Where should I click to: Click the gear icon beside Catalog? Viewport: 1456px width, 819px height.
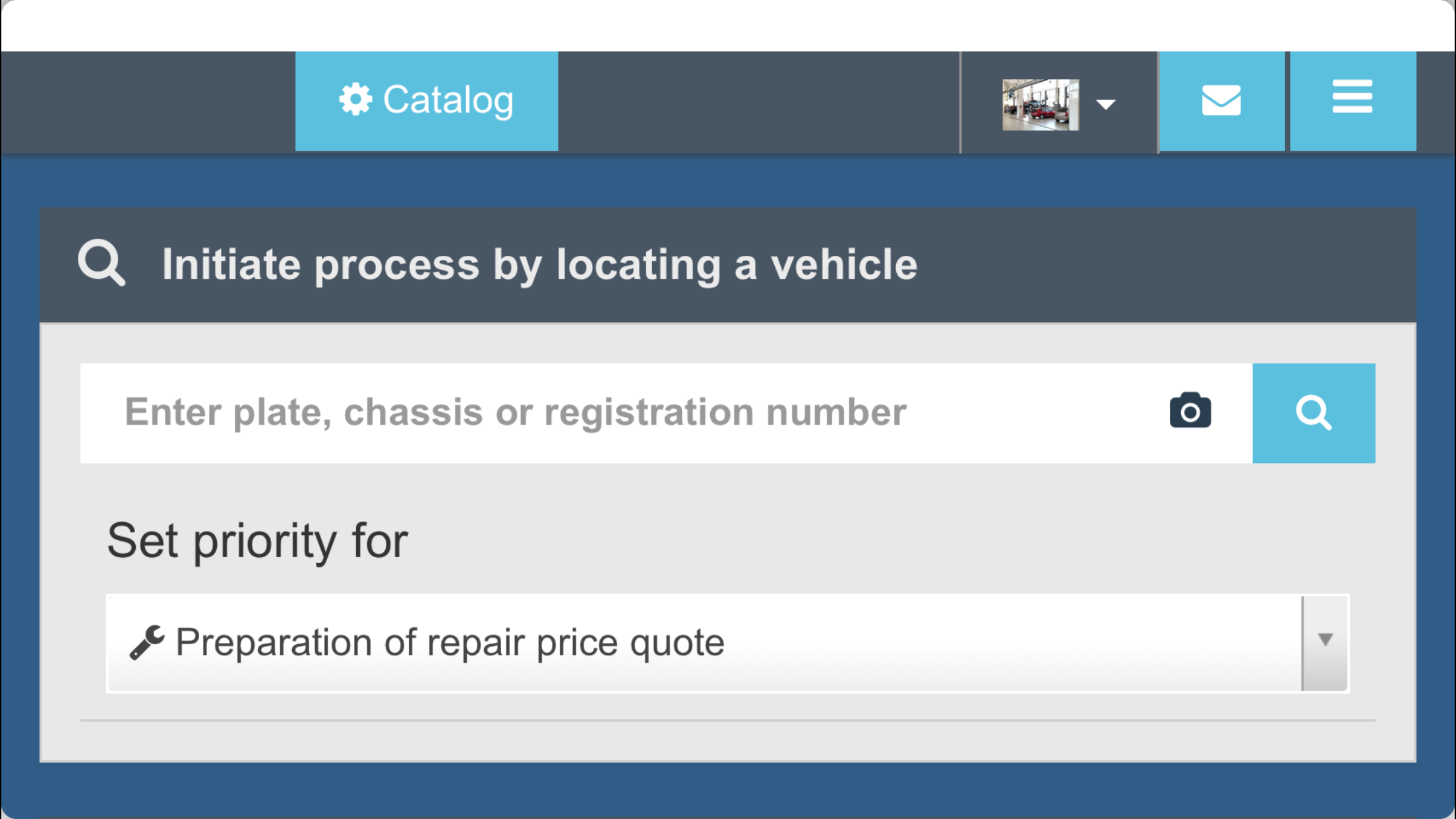coord(355,100)
